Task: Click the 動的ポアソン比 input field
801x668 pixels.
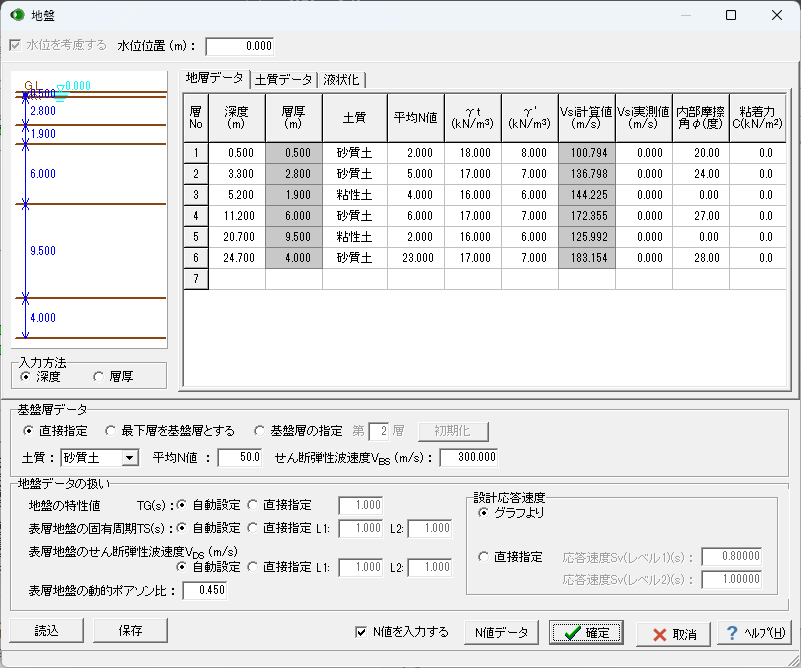Action: [x=207, y=591]
